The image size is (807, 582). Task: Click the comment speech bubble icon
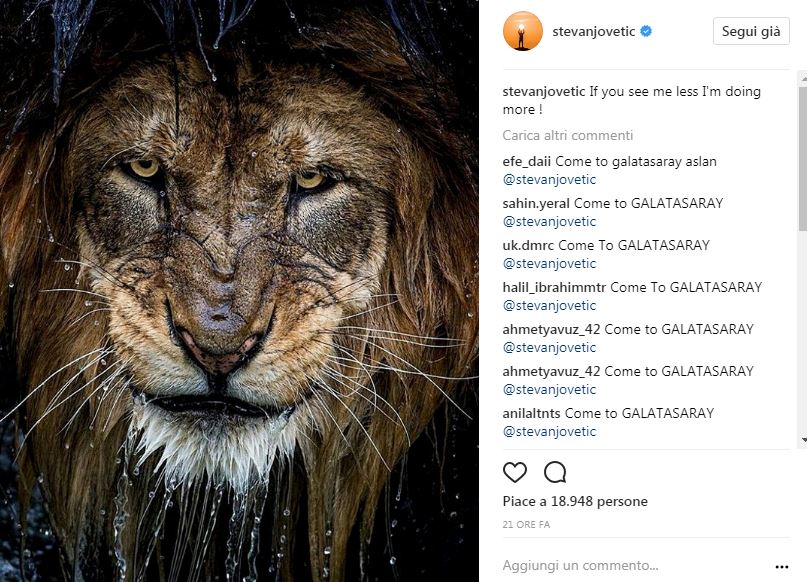(x=555, y=472)
